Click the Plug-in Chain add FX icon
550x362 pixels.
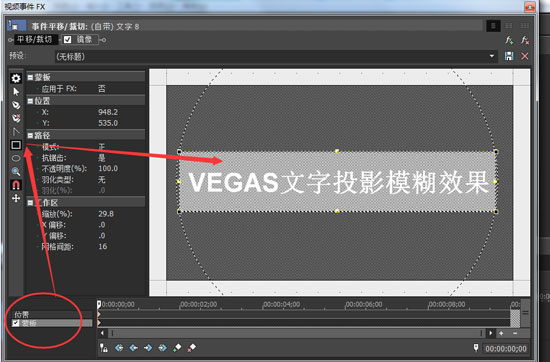(509, 40)
